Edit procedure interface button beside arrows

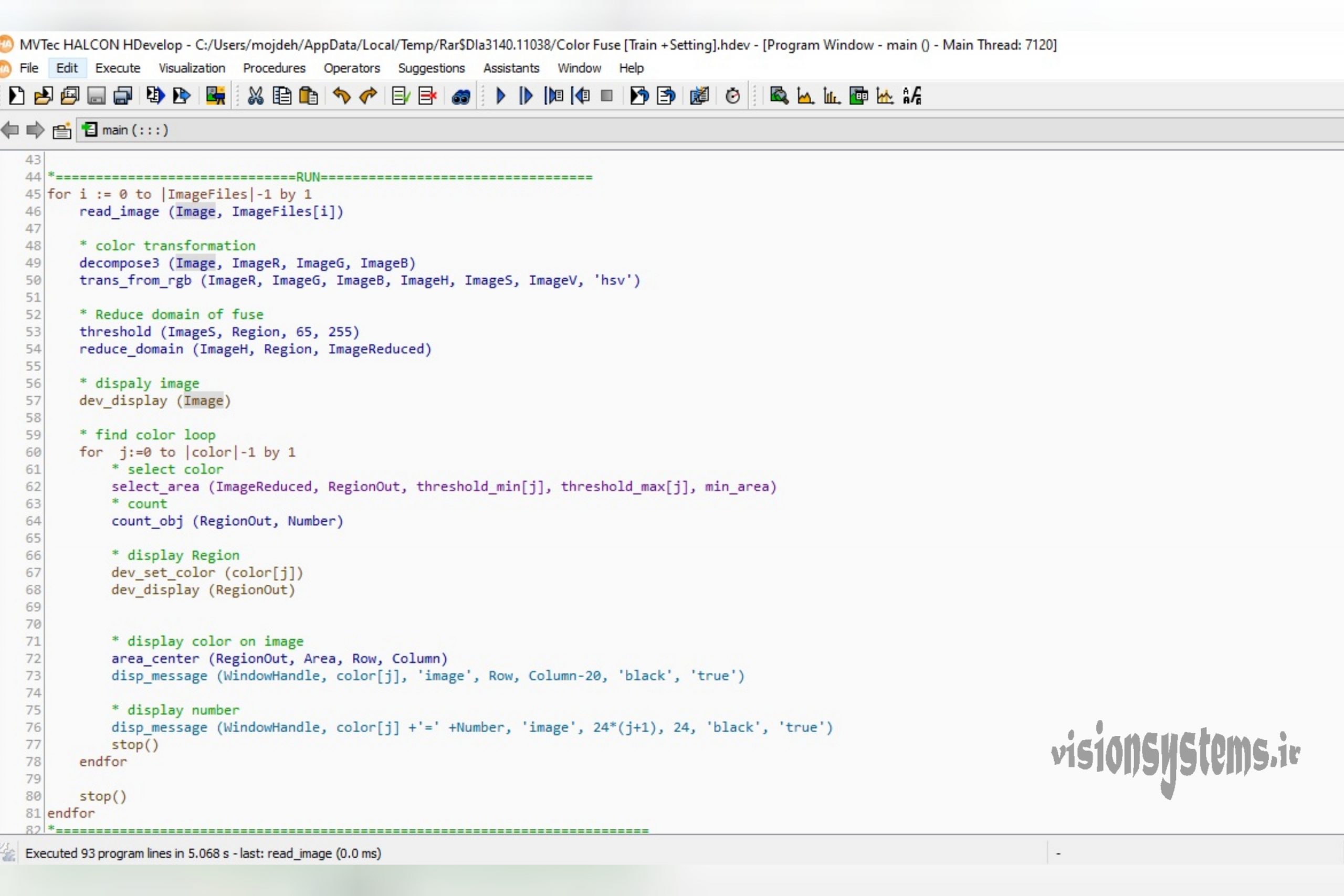tap(62, 131)
